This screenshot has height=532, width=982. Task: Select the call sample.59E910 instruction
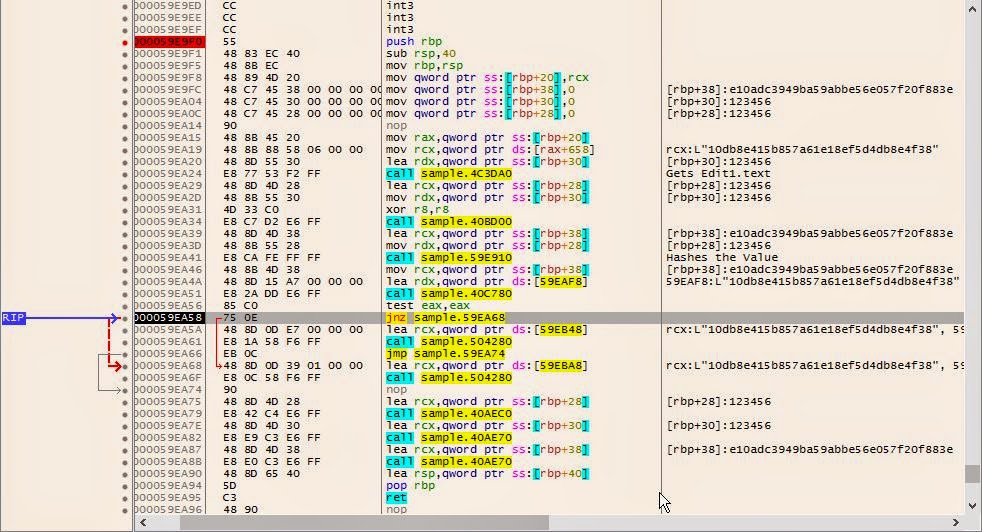click(448, 258)
